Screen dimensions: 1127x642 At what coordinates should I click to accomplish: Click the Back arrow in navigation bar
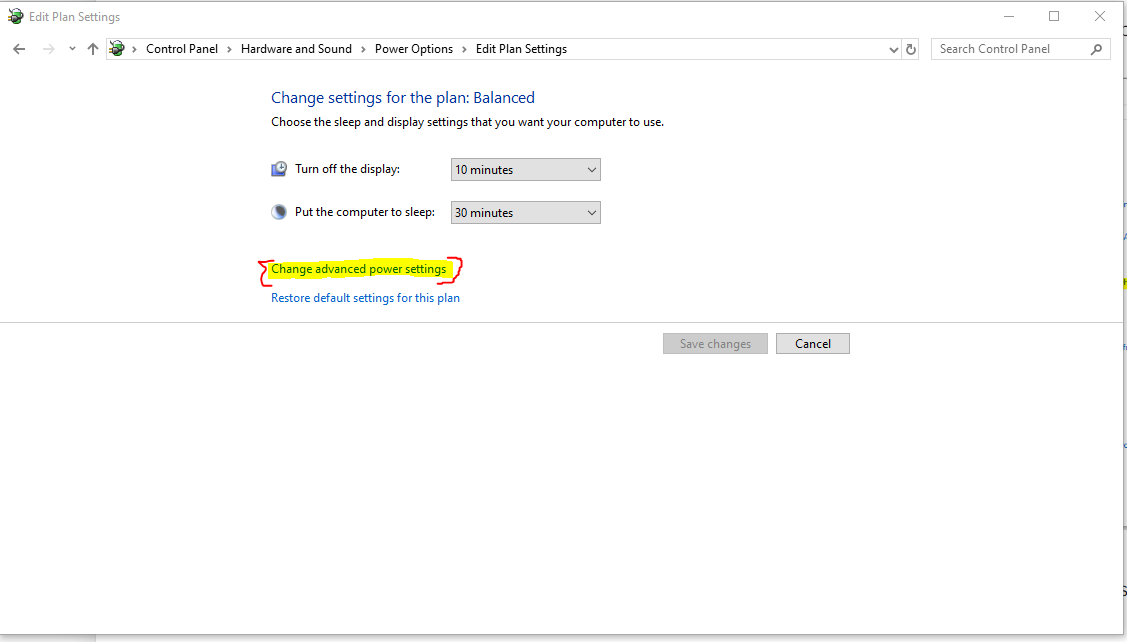[x=19, y=49]
